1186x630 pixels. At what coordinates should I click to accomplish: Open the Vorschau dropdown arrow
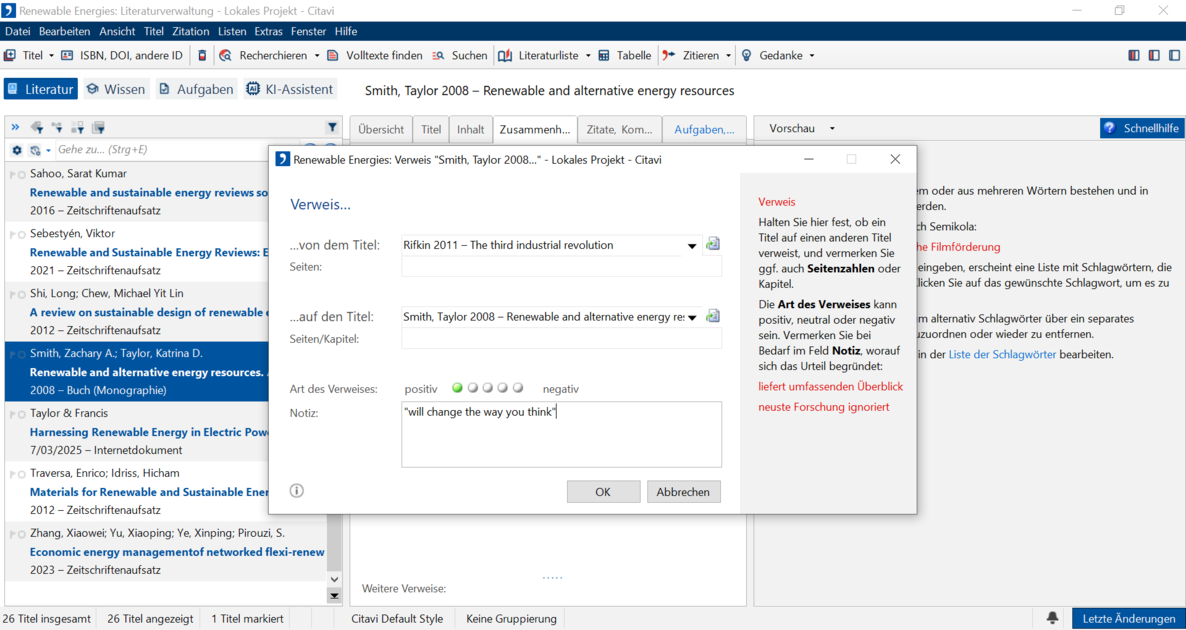tap(832, 129)
